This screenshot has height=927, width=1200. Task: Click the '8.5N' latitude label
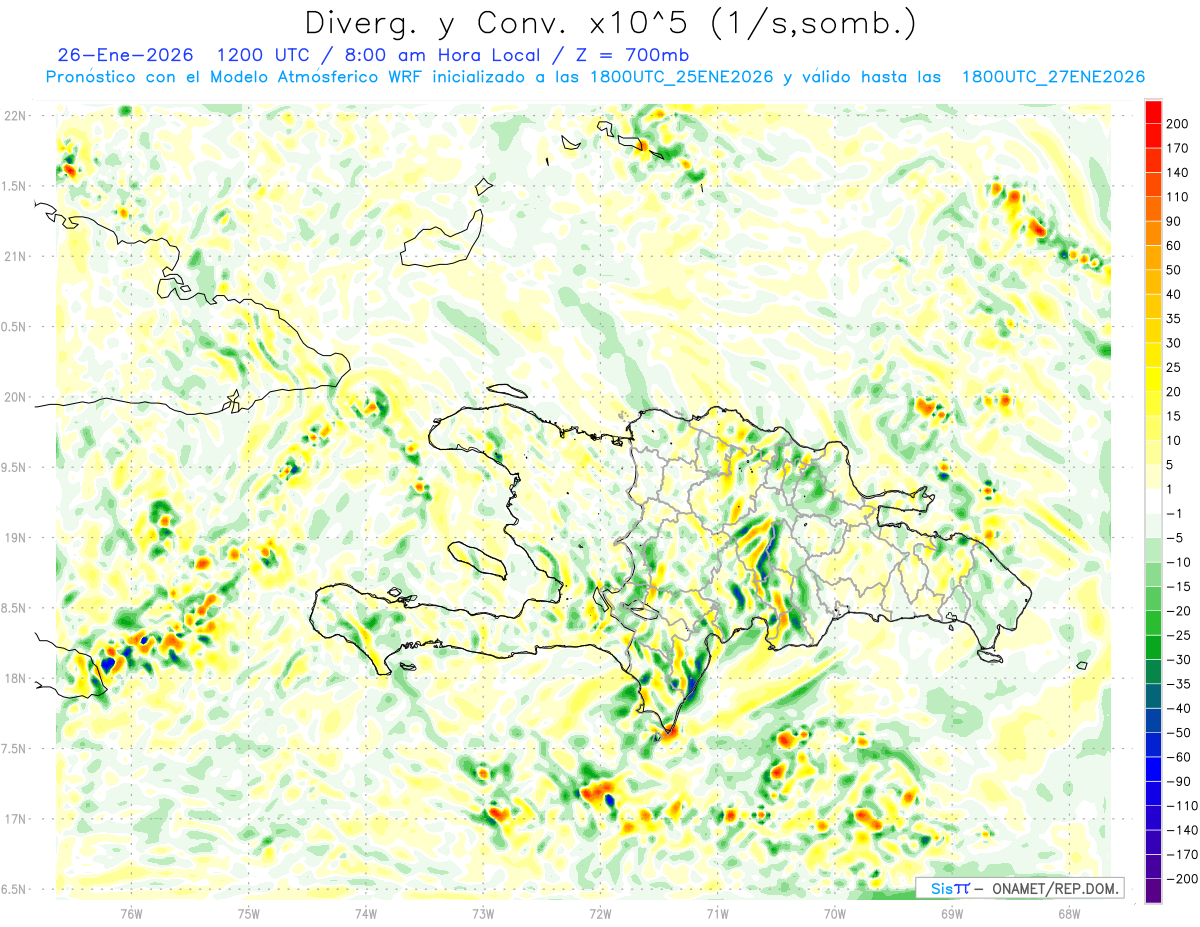pyautogui.click(x=14, y=608)
